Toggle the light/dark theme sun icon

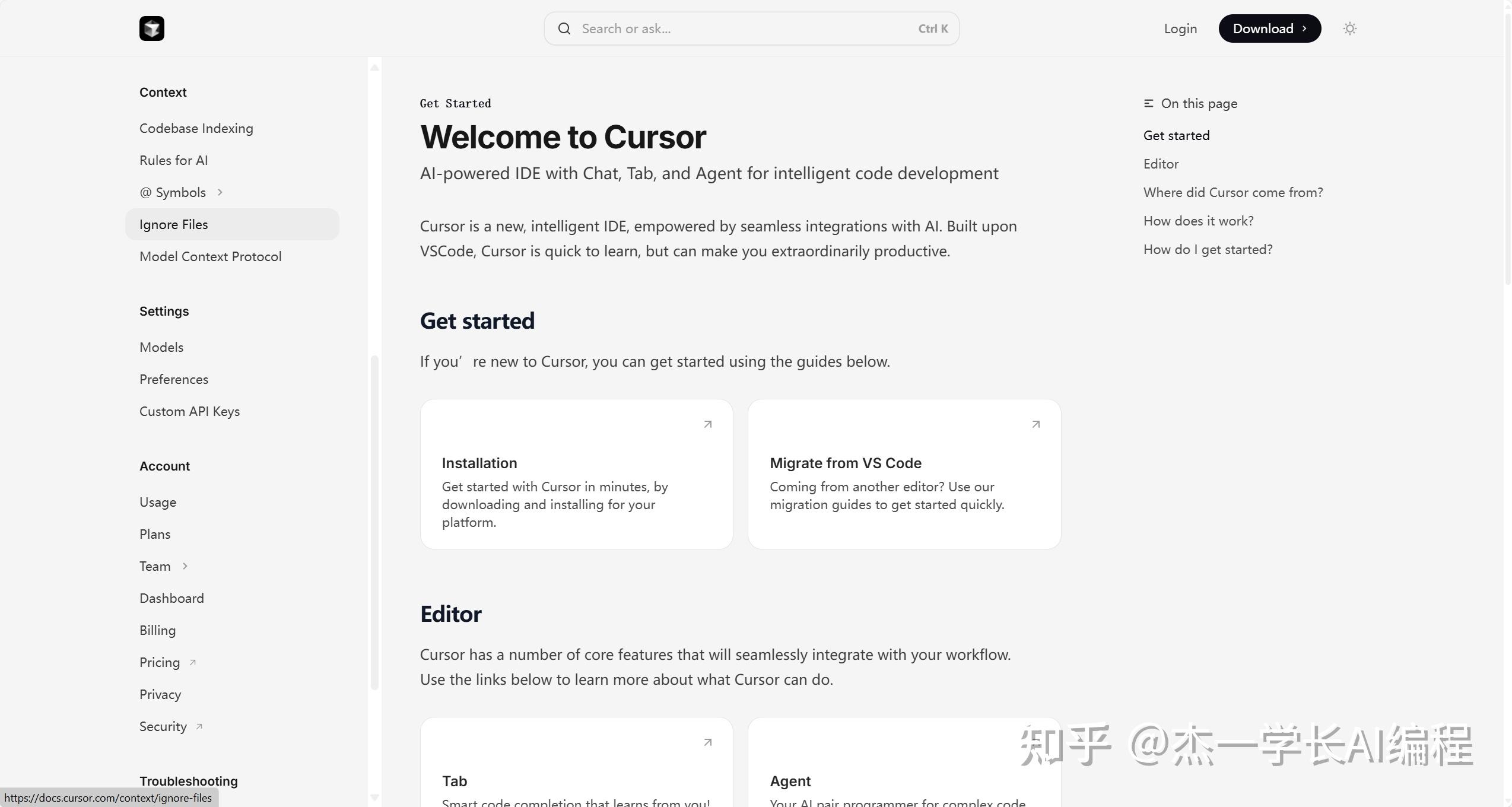[x=1349, y=28]
